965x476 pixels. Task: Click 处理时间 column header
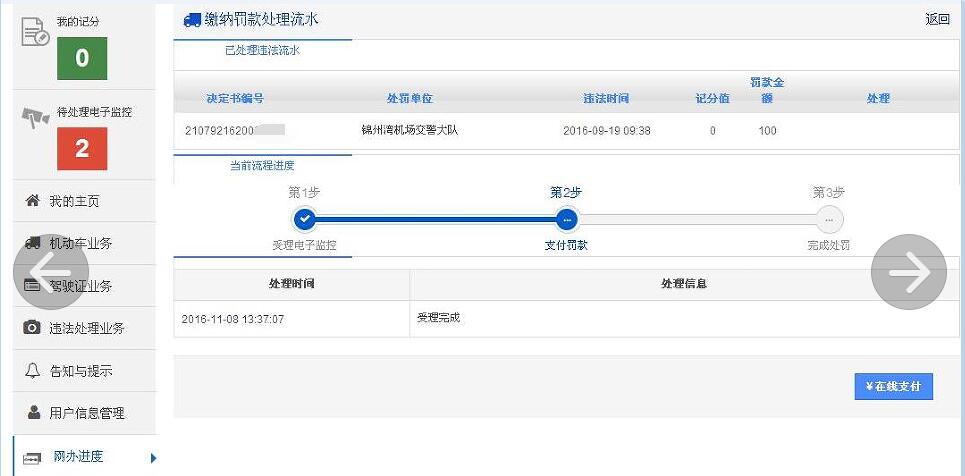292,284
